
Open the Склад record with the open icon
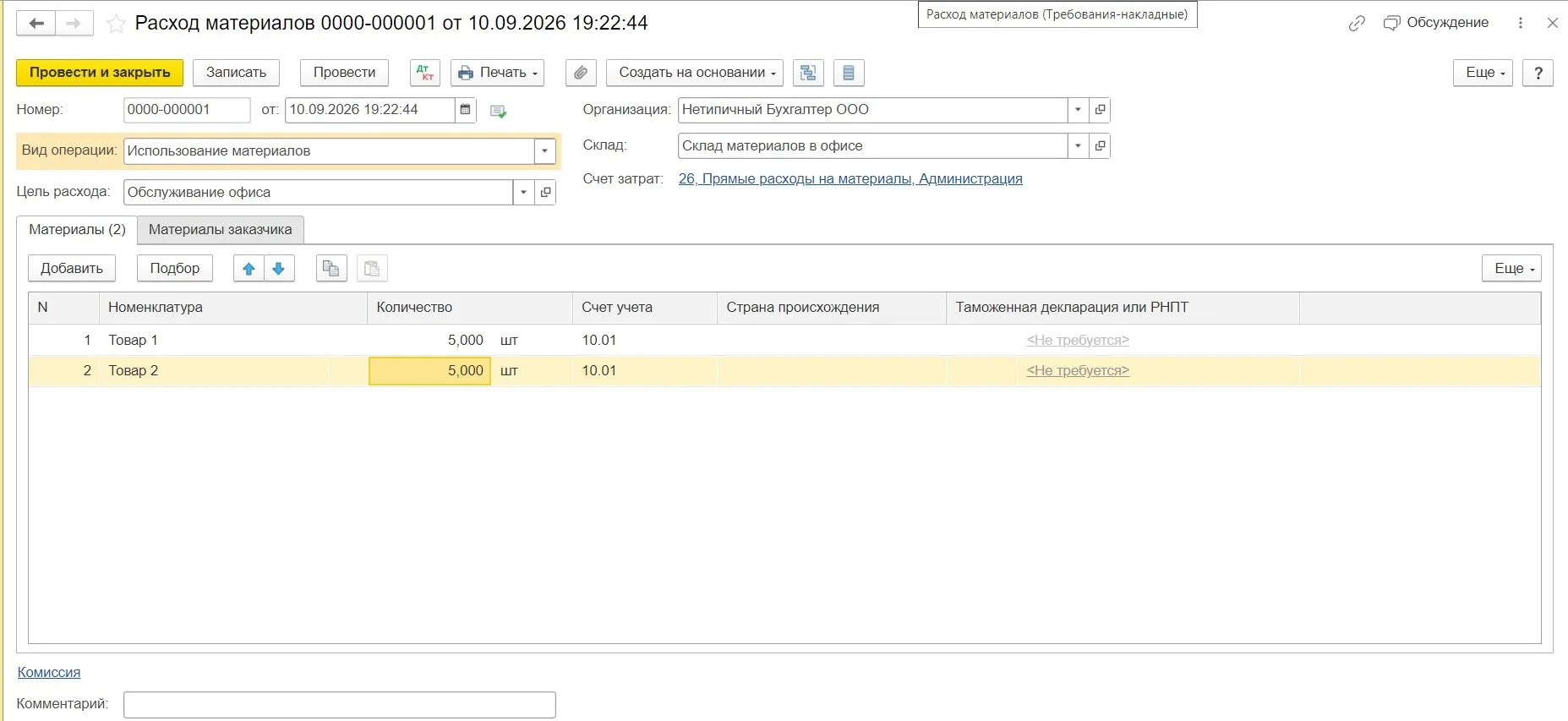click(x=1100, y=146)
